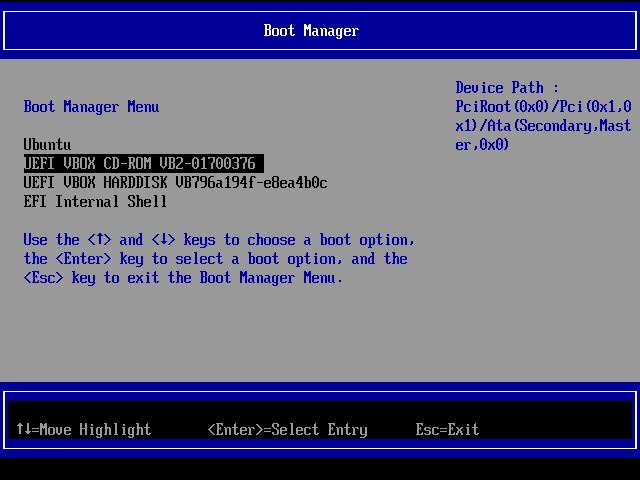Click the <Esc> key text in instructions
The height and width of the screenshot is (480, 640).
(43, 278)
